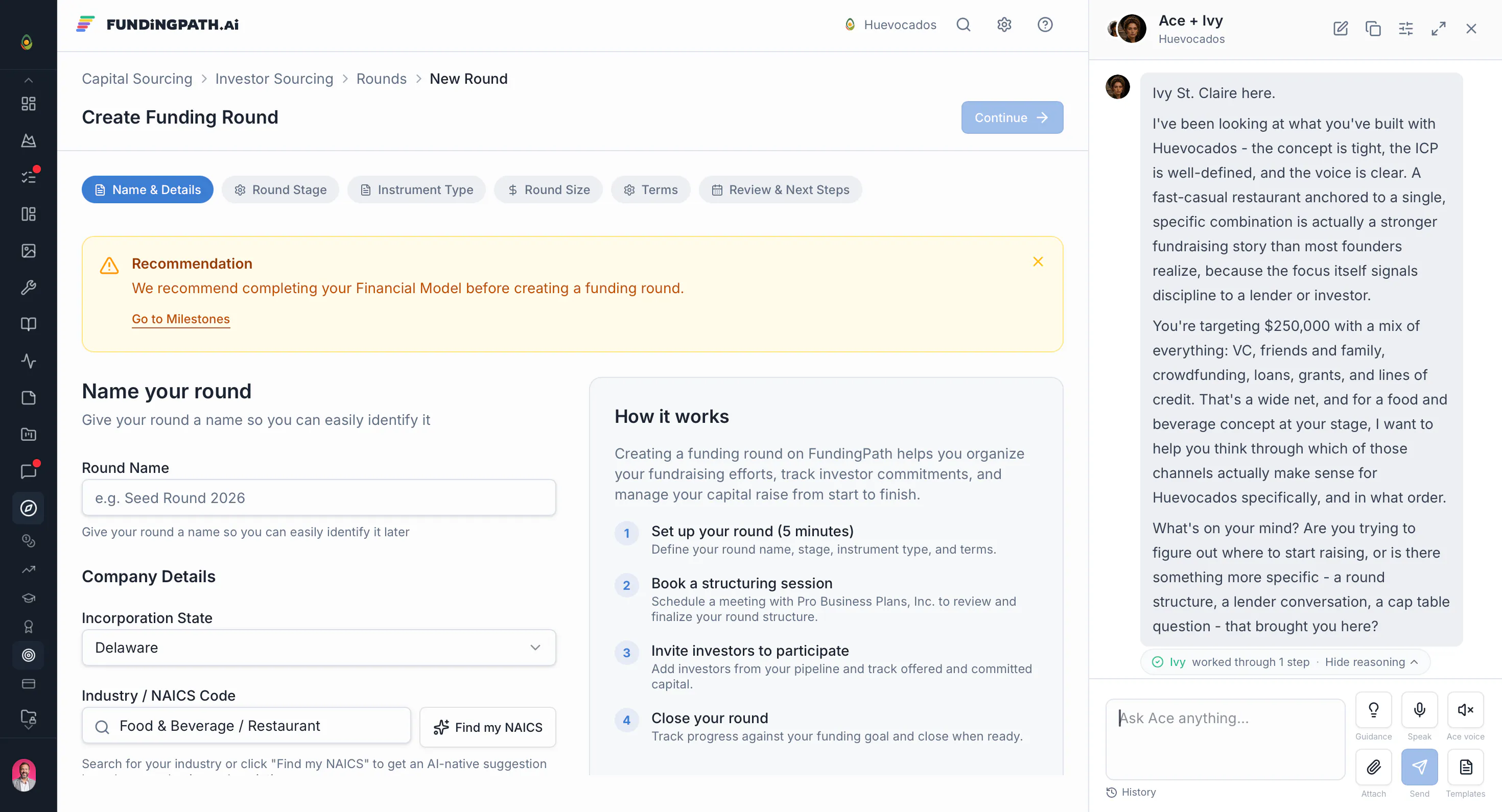Open the locked folder icon in sidebar
This screenshot has width=1502, height=812.
click(28, 717)
